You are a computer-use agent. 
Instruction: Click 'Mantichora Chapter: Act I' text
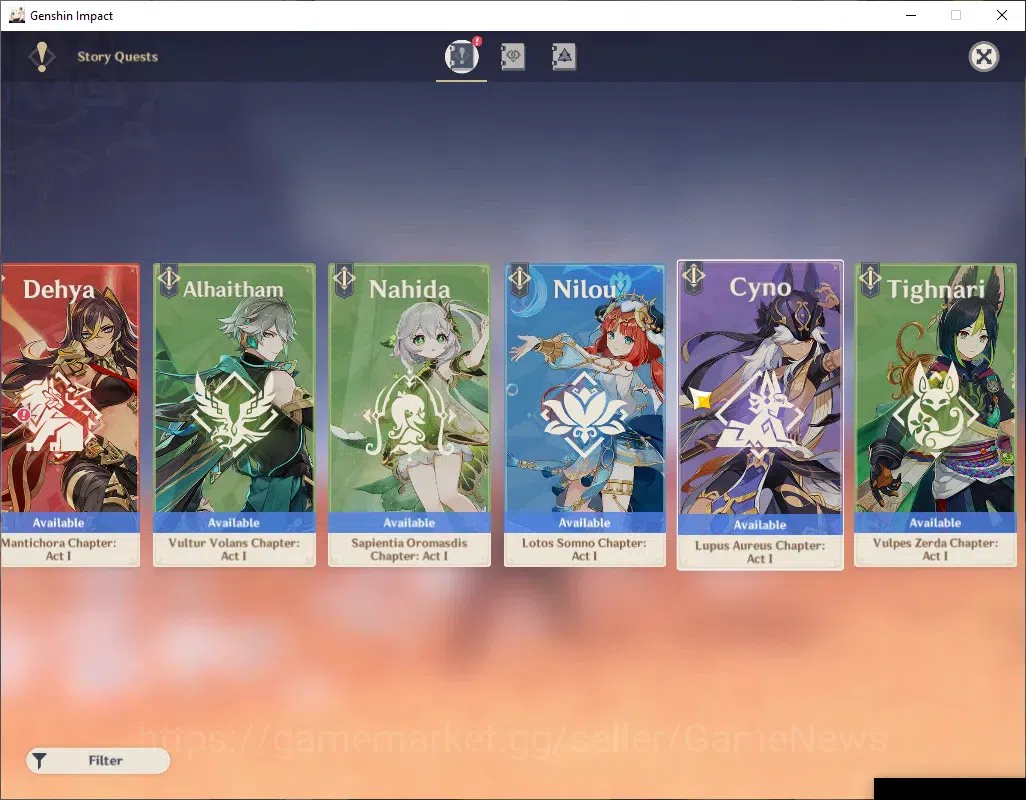pos(58,549)
